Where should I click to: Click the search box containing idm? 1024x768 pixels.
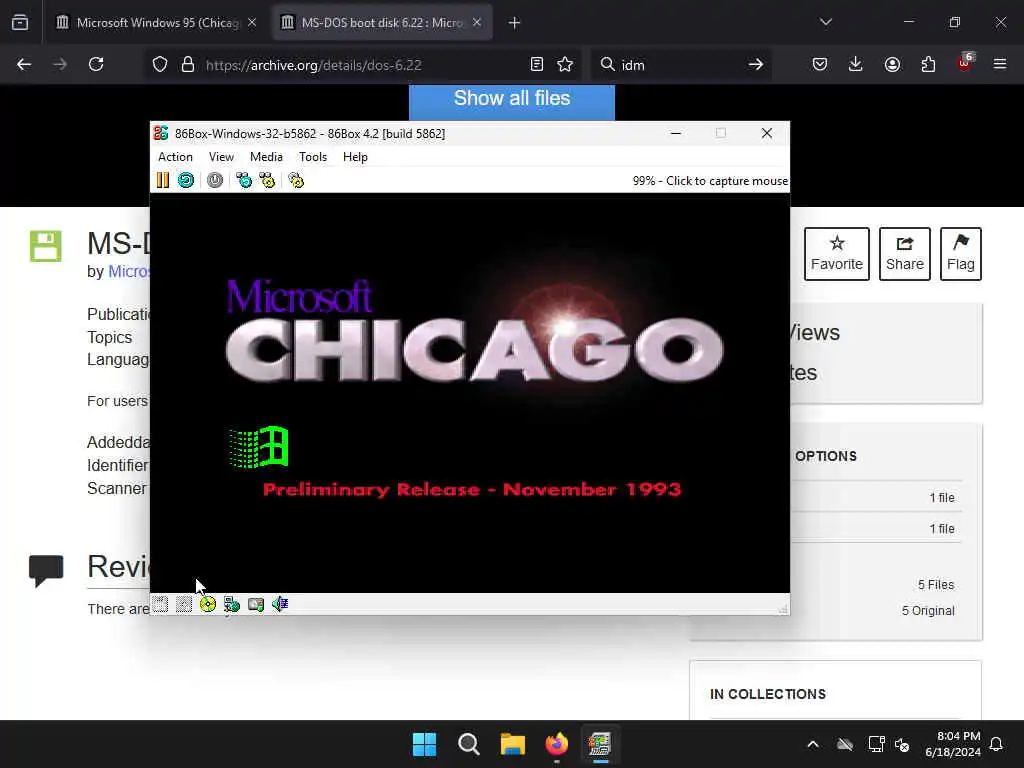(679, 65)
